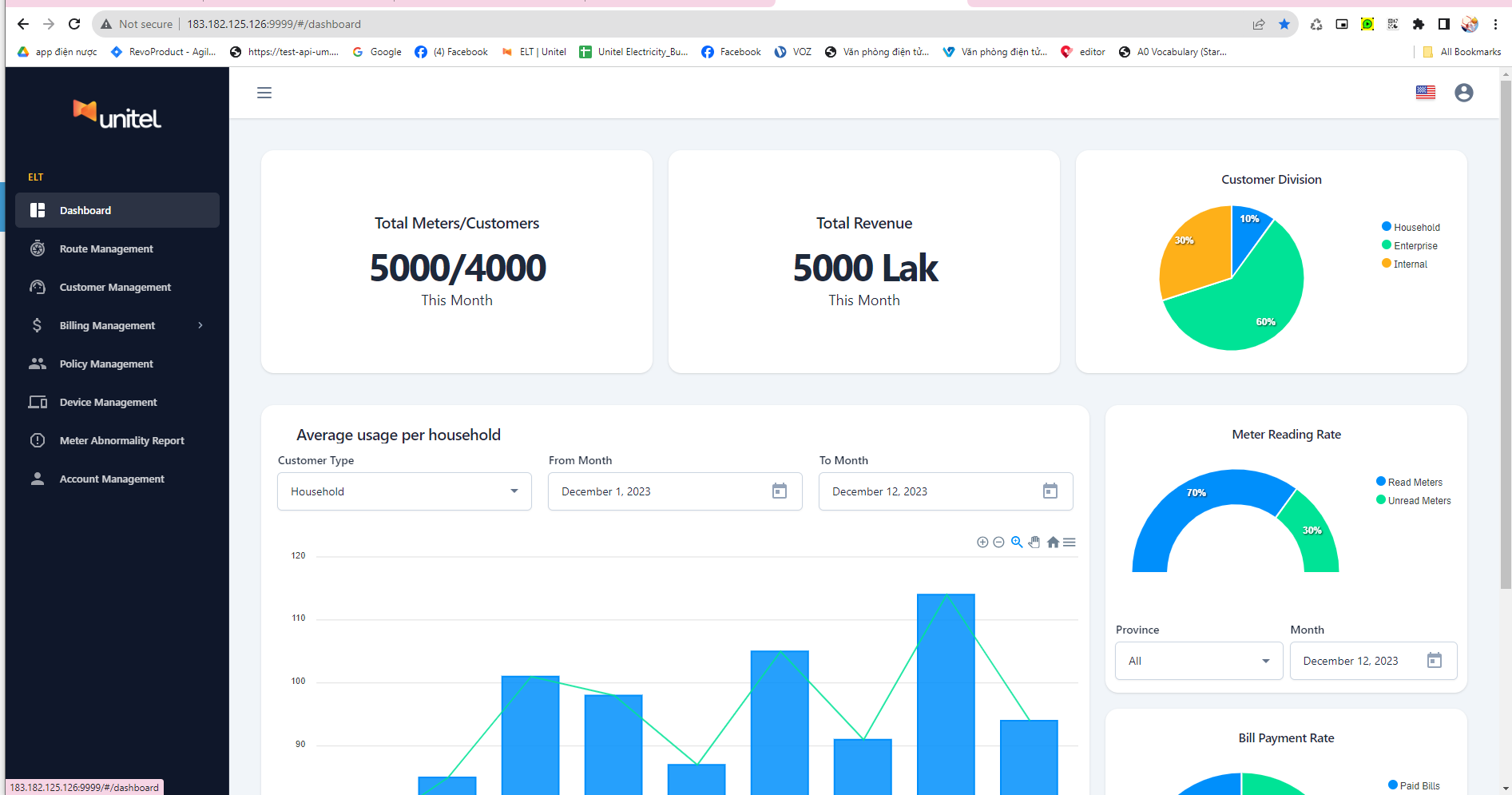Viewport: 1512px width, 795px height.
Task: Open the Province All dropdown
Action: point(1199,661)
